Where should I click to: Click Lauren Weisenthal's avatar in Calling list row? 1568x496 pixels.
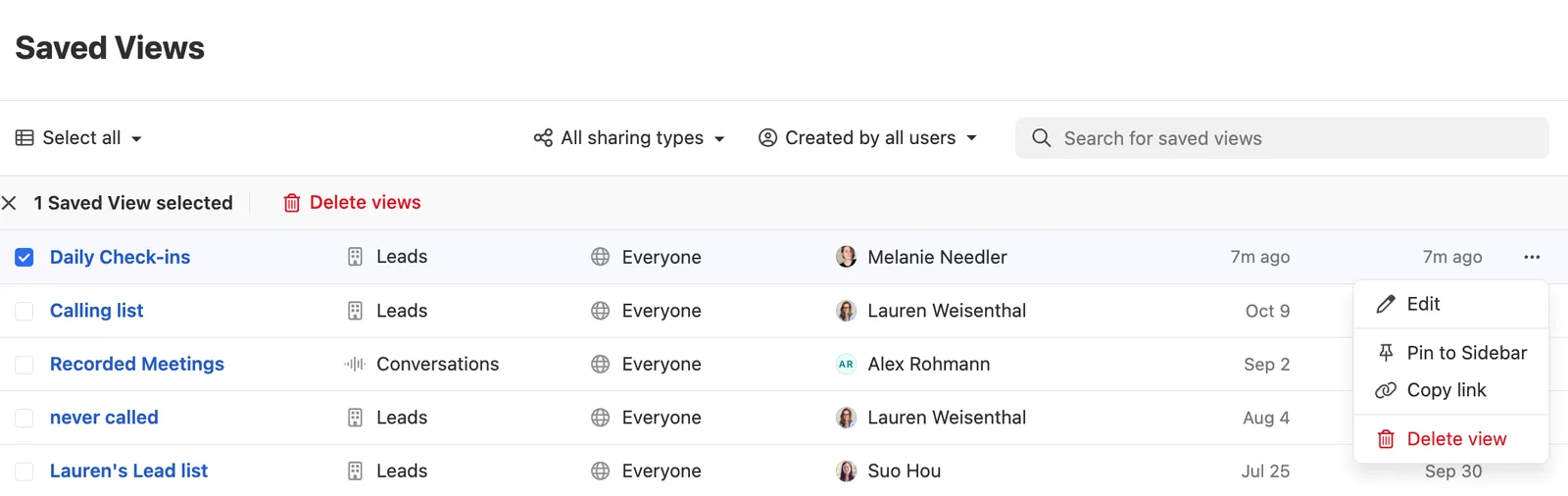click(846, 311)
